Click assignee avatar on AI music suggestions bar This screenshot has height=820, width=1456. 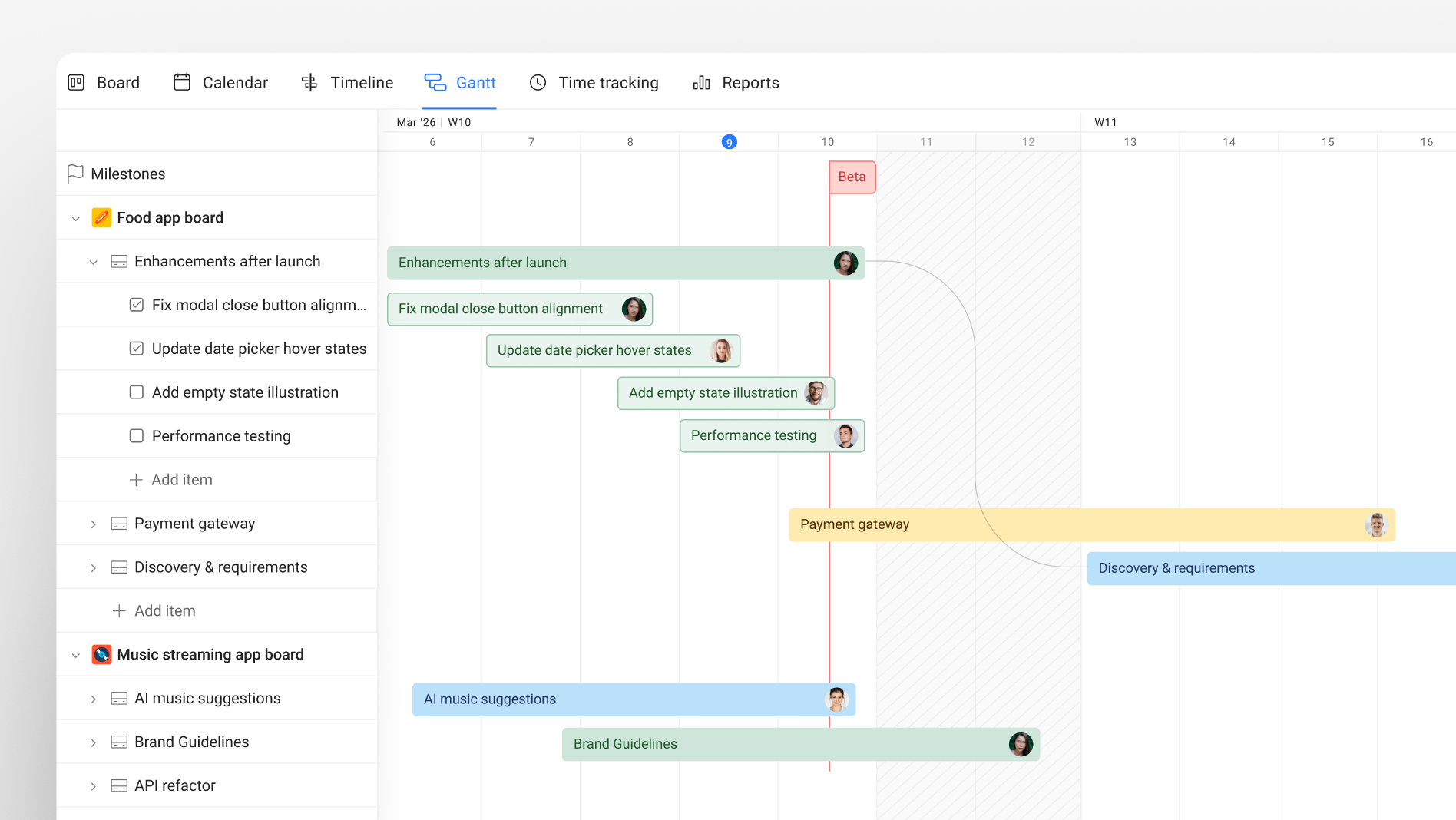[x=836, y=699]
